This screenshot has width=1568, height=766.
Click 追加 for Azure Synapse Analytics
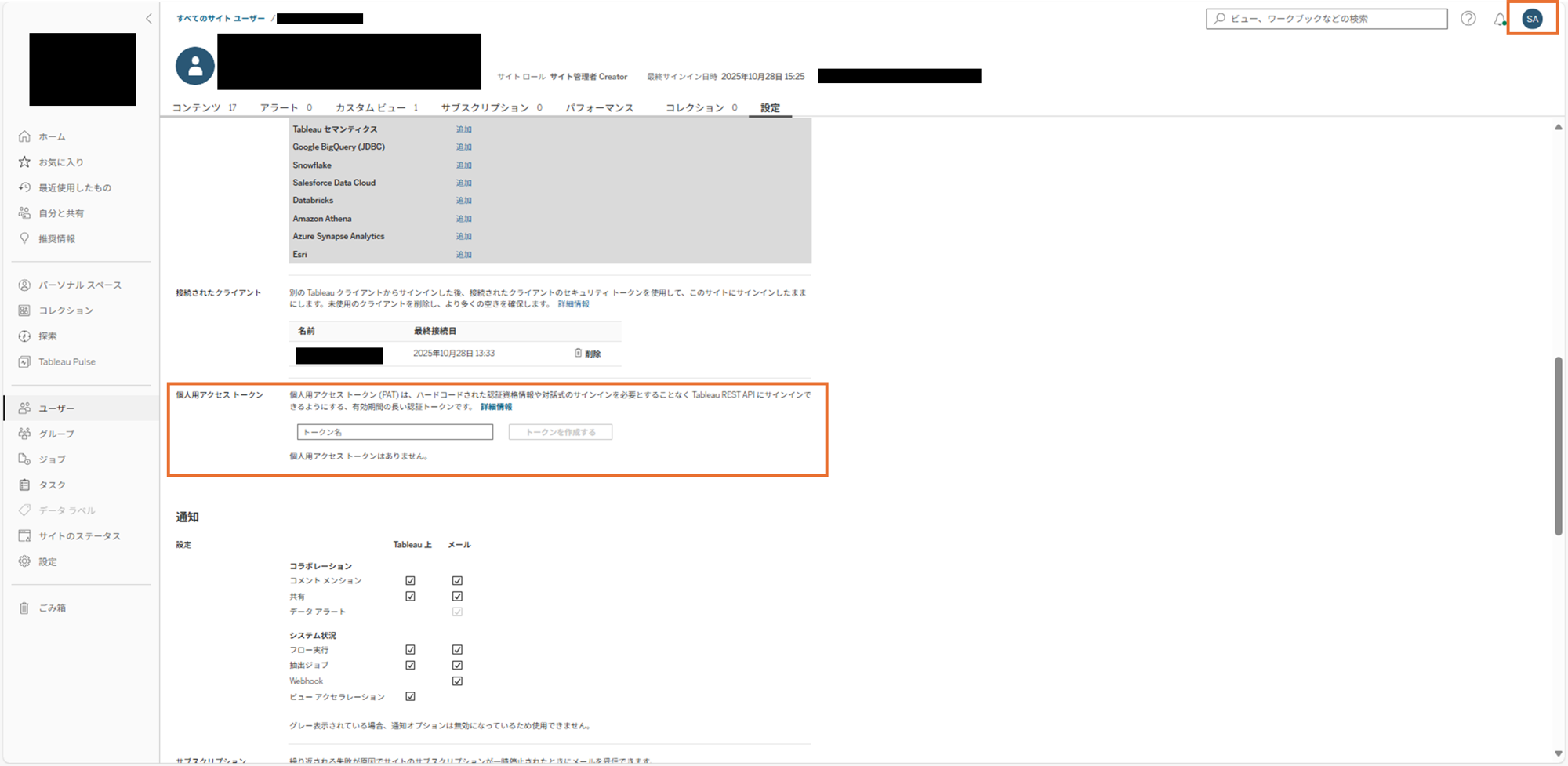464,236
